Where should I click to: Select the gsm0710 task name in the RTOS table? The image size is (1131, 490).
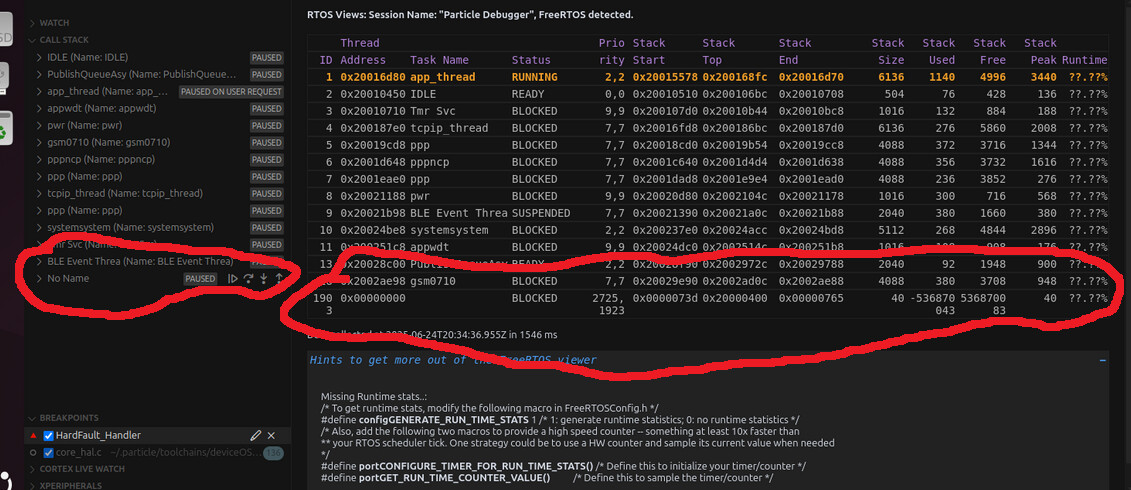[433, 281]
